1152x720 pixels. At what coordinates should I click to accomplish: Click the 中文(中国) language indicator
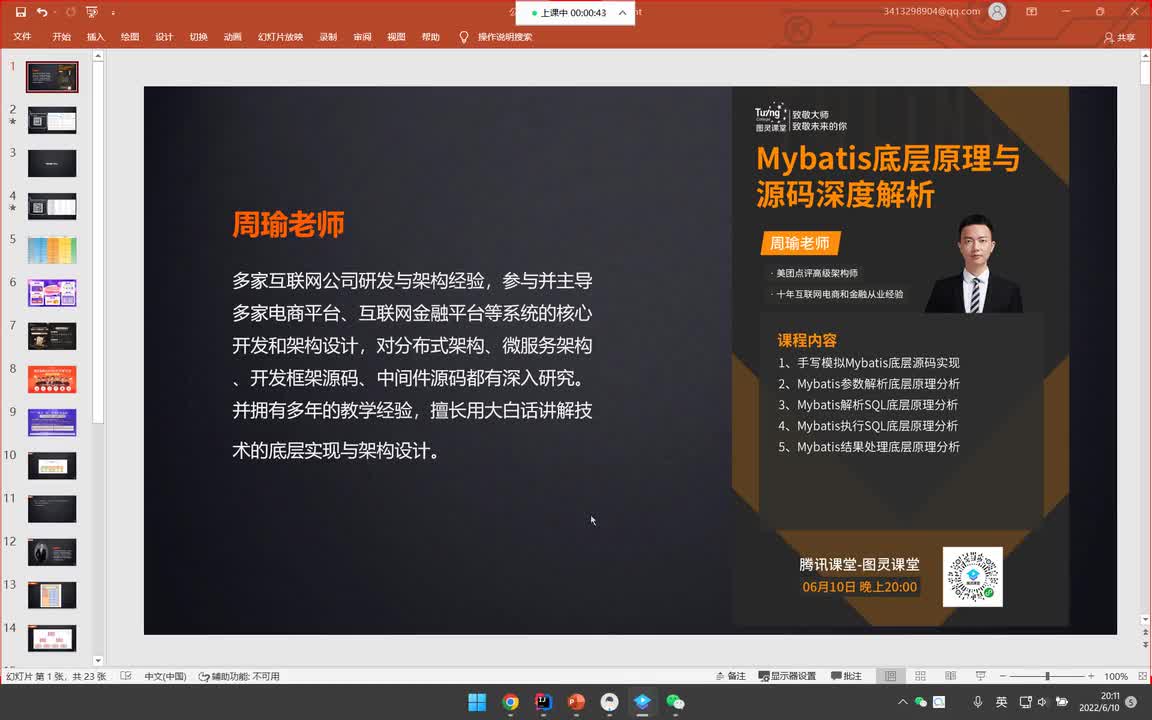click(165, 677)
